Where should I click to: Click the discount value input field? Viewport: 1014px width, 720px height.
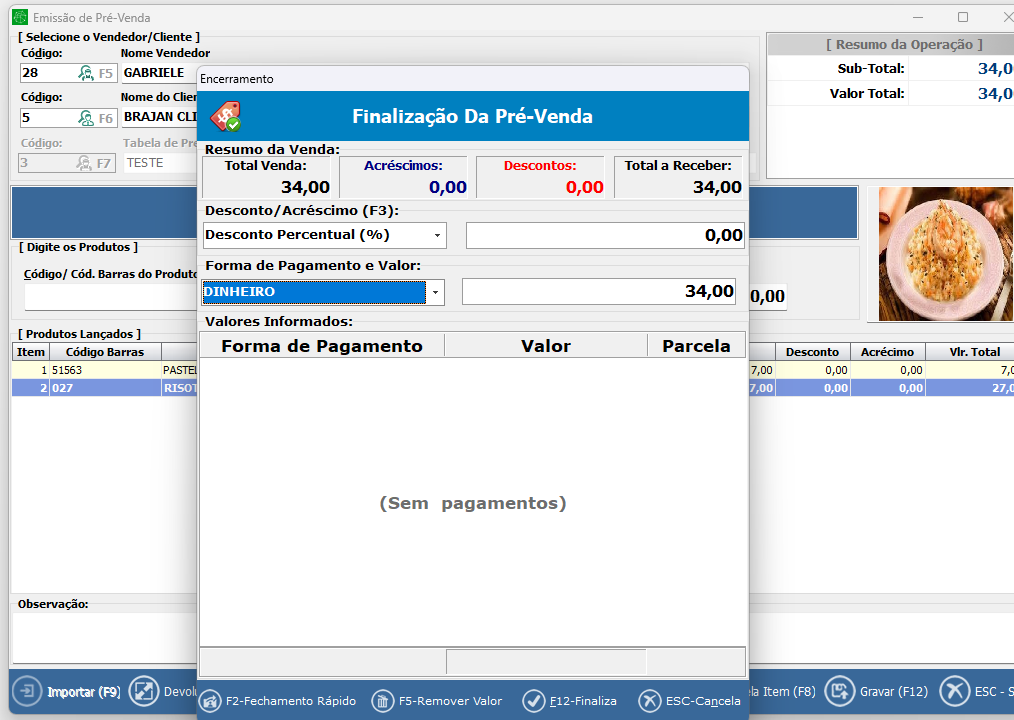point(604,235)
